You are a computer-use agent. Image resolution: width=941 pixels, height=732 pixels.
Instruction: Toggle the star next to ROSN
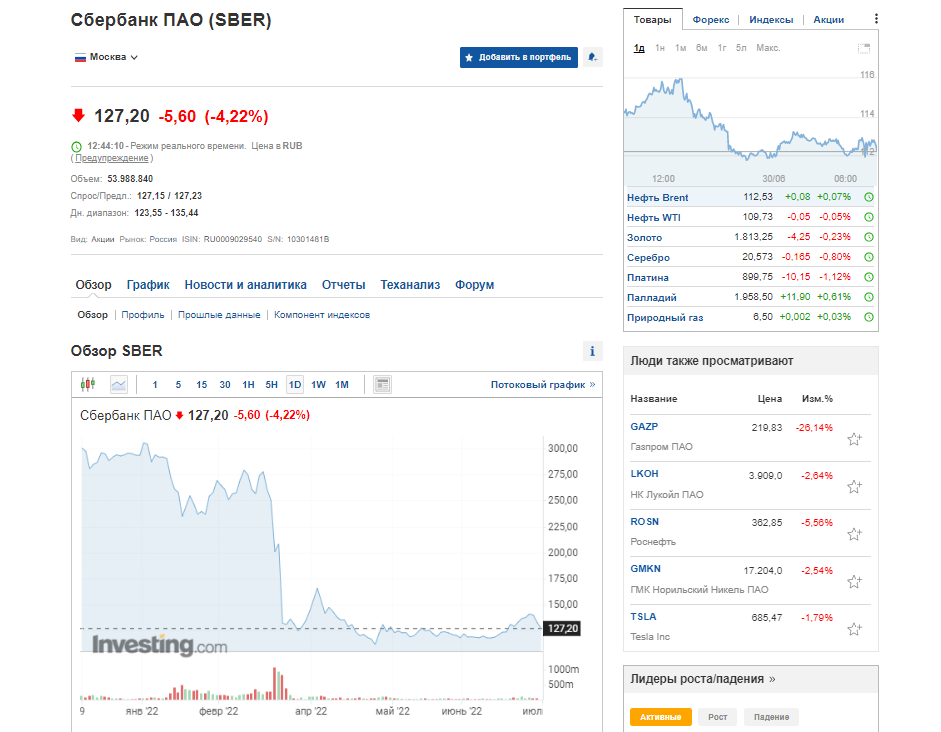(x=854, y=534)
